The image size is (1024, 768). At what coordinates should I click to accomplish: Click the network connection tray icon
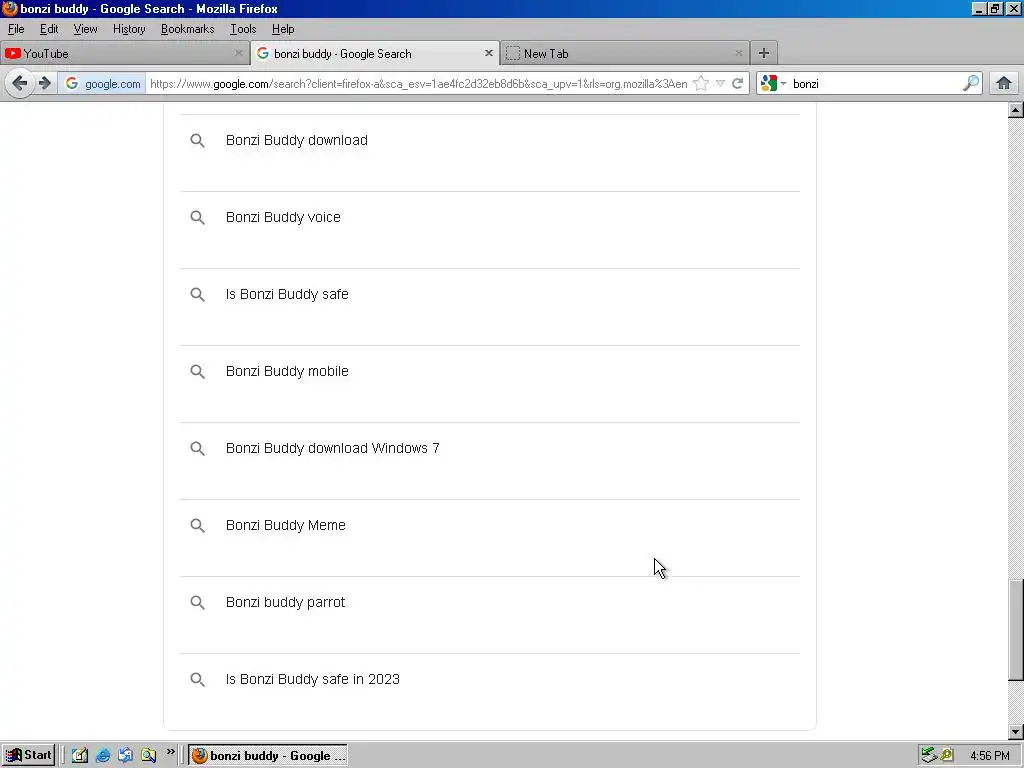click(929, 756)
